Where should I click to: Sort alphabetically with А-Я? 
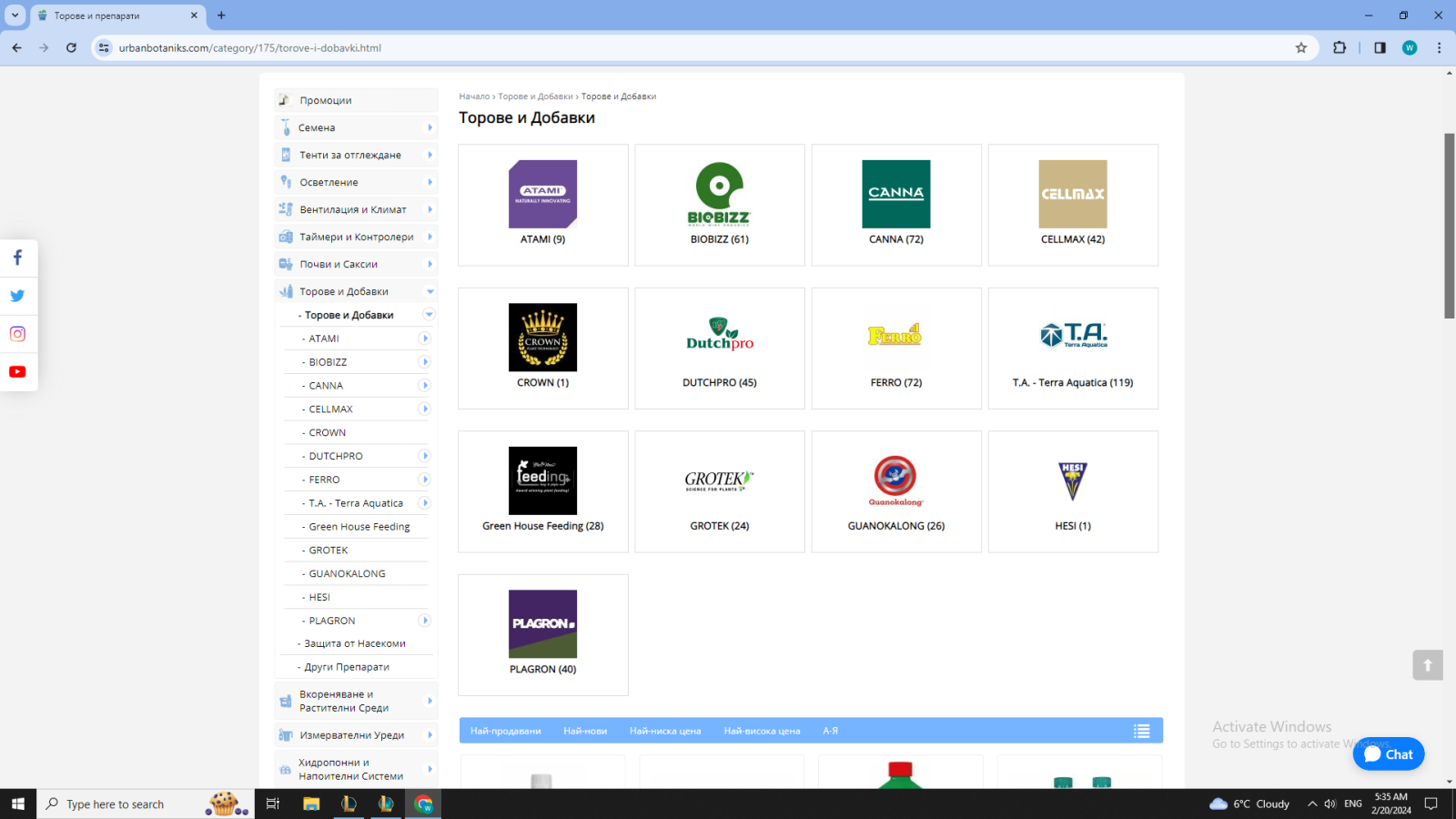(830, 731)
